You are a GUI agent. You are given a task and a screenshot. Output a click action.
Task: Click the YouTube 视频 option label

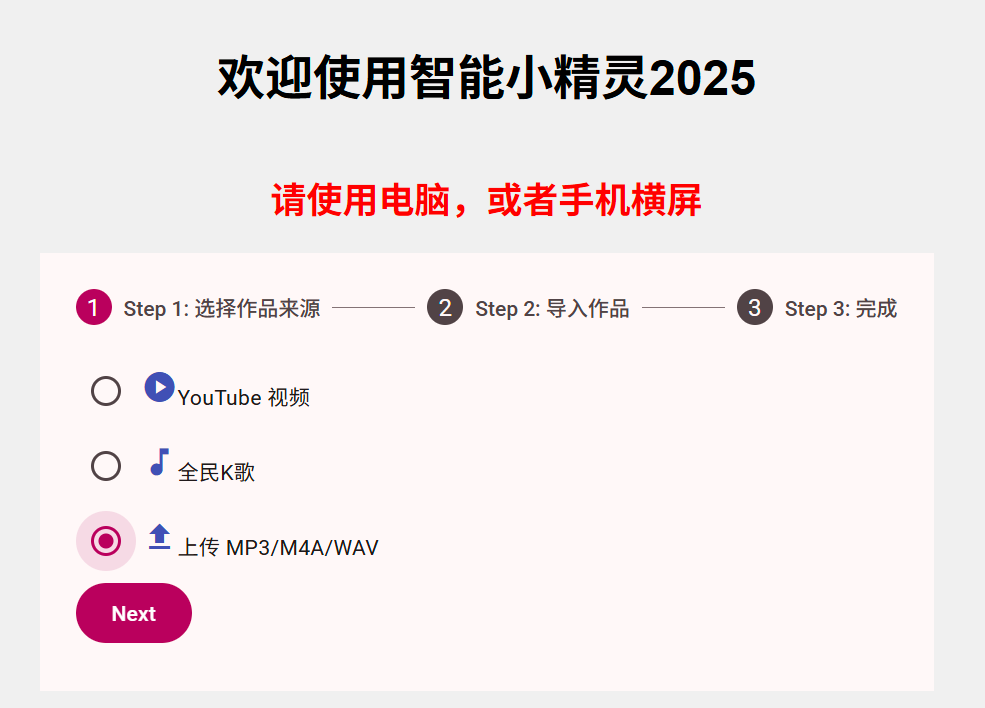[244, 398]
